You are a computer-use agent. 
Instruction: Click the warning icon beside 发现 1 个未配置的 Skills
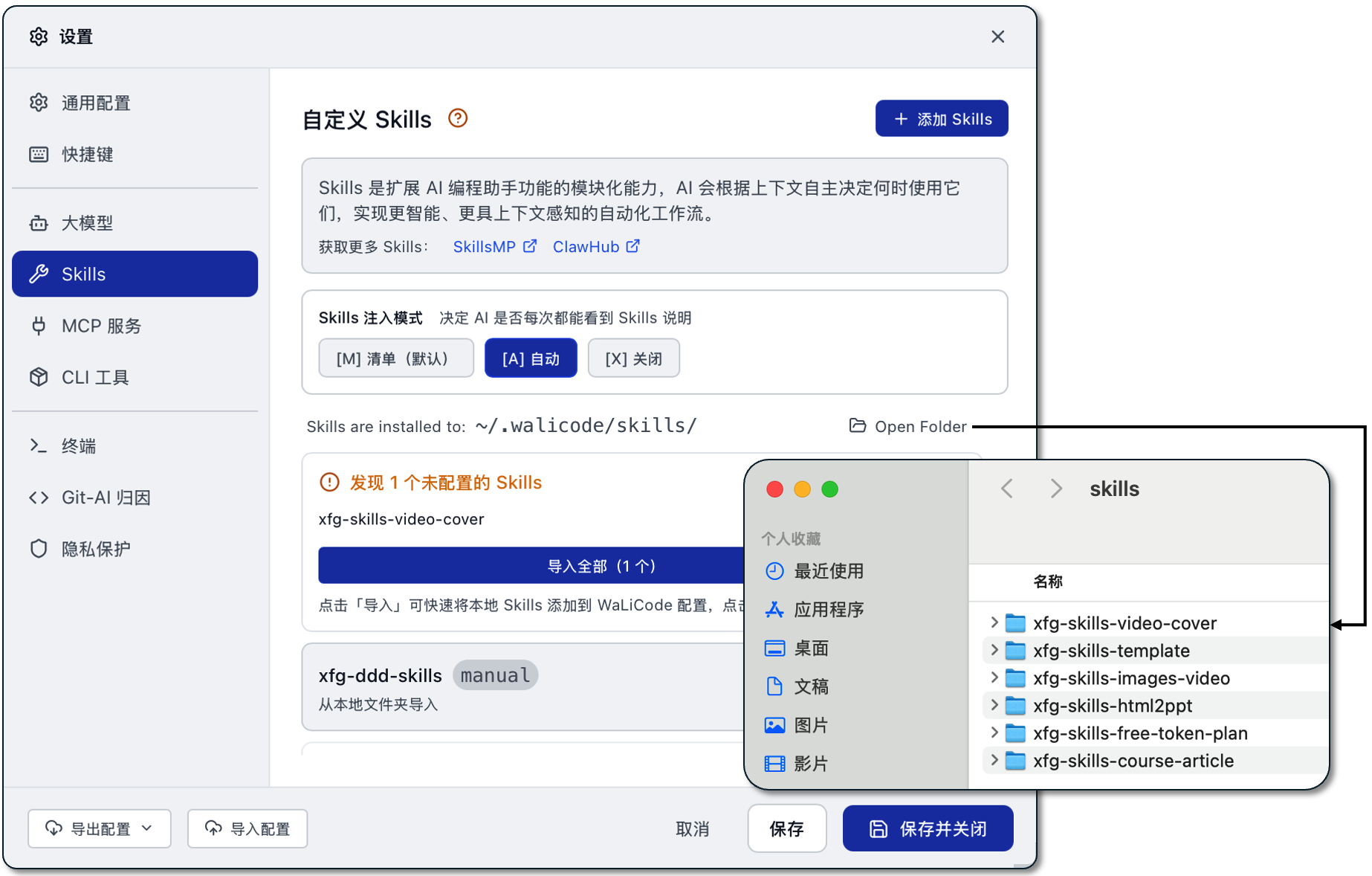click(329, 483)
